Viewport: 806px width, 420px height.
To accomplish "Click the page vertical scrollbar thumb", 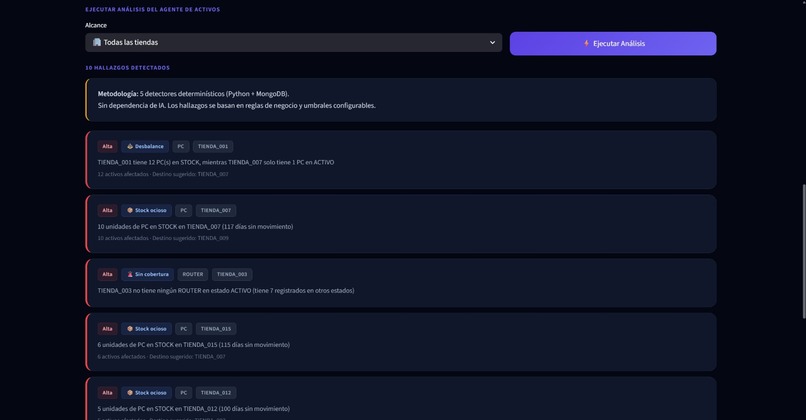I will click(x=803, y=251).
